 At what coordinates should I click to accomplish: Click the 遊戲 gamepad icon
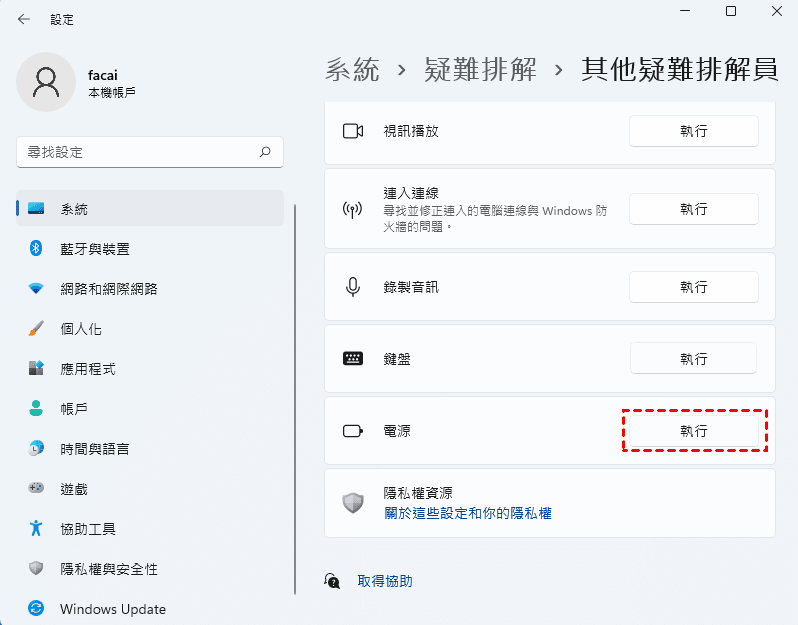click(37, 488)
